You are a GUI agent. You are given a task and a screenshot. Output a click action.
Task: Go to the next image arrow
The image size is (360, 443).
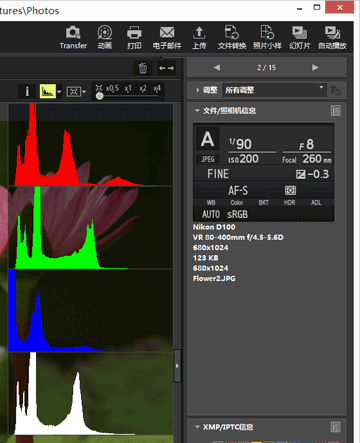pos(315,68)
